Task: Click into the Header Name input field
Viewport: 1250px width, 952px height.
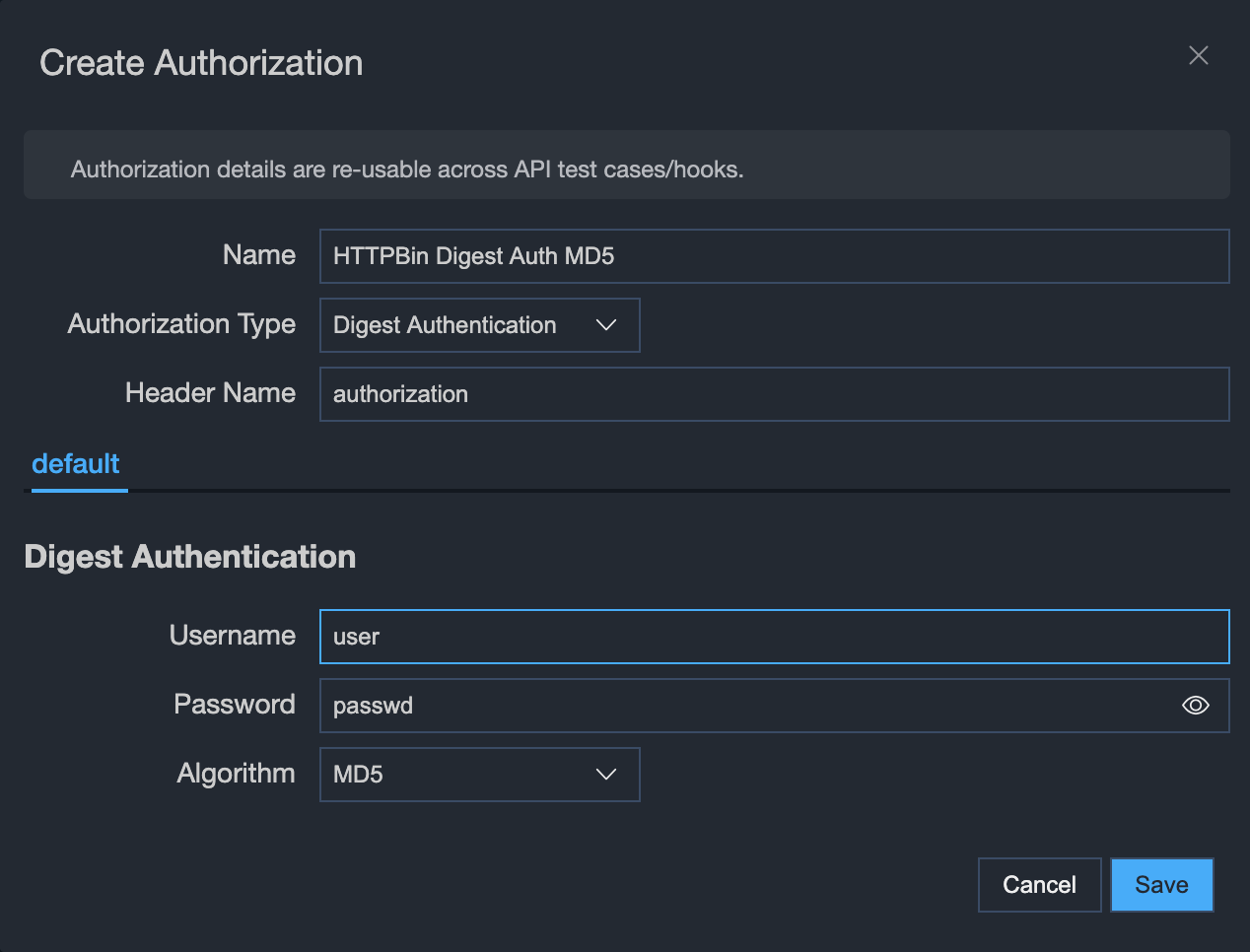Action: click(774, 394)
